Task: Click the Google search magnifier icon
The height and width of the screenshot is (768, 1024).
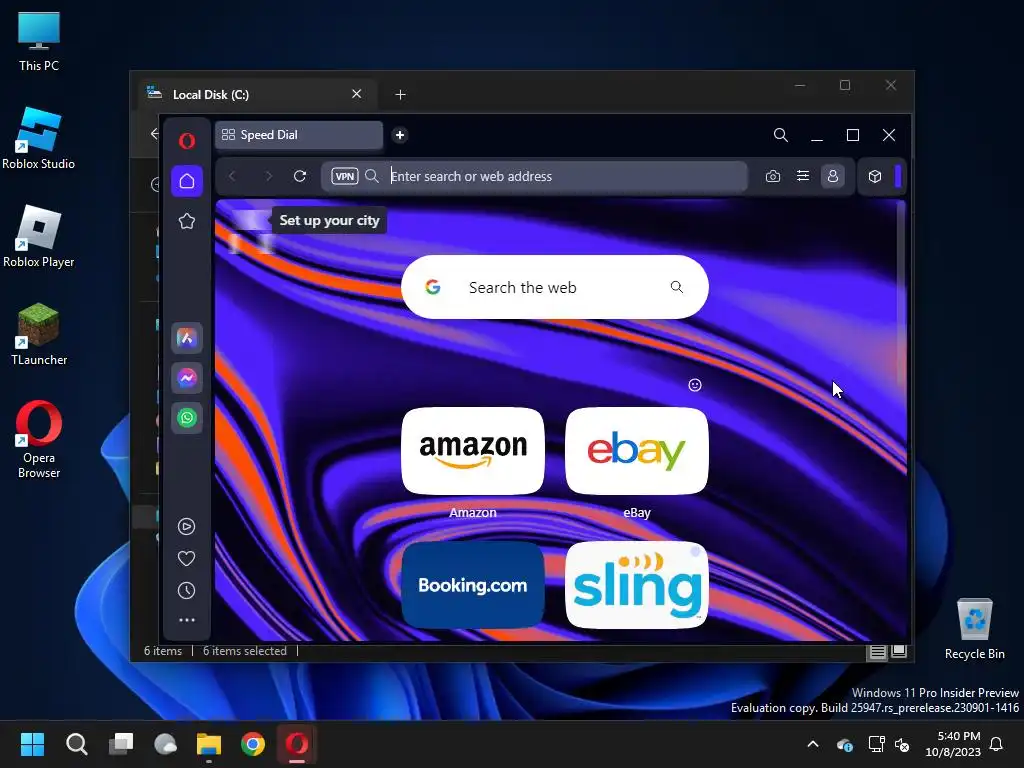Action: coord(677,287)
